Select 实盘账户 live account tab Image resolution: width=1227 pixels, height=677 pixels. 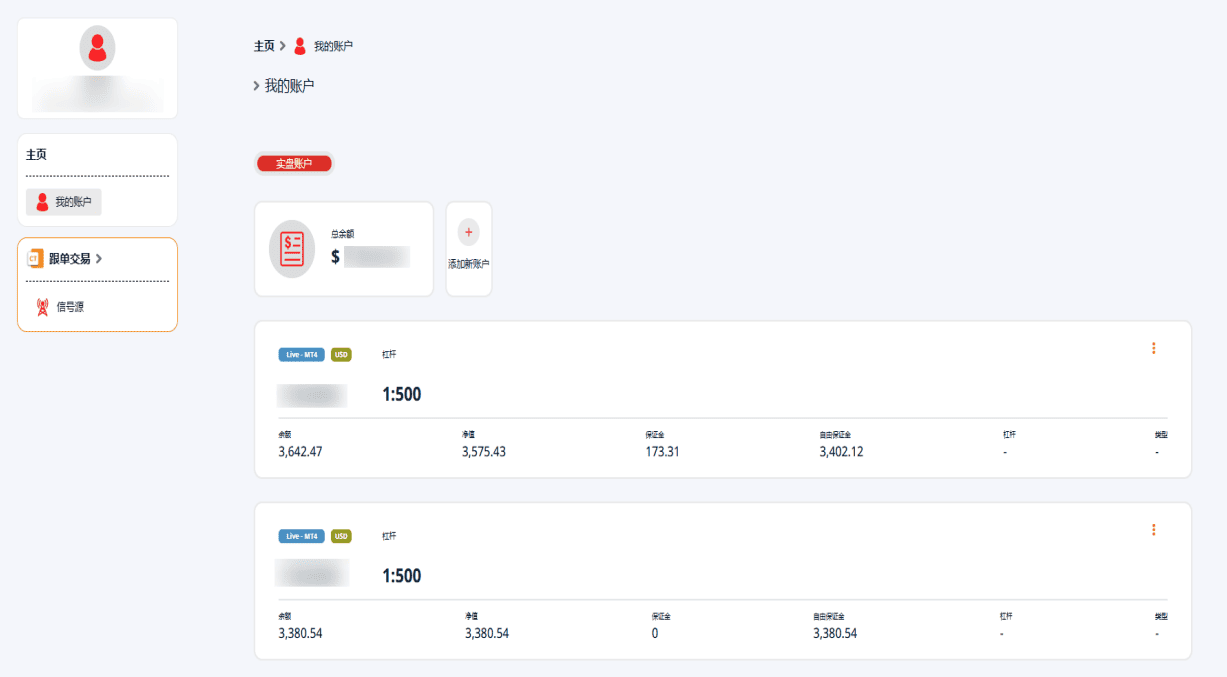(x=294, y=163)
